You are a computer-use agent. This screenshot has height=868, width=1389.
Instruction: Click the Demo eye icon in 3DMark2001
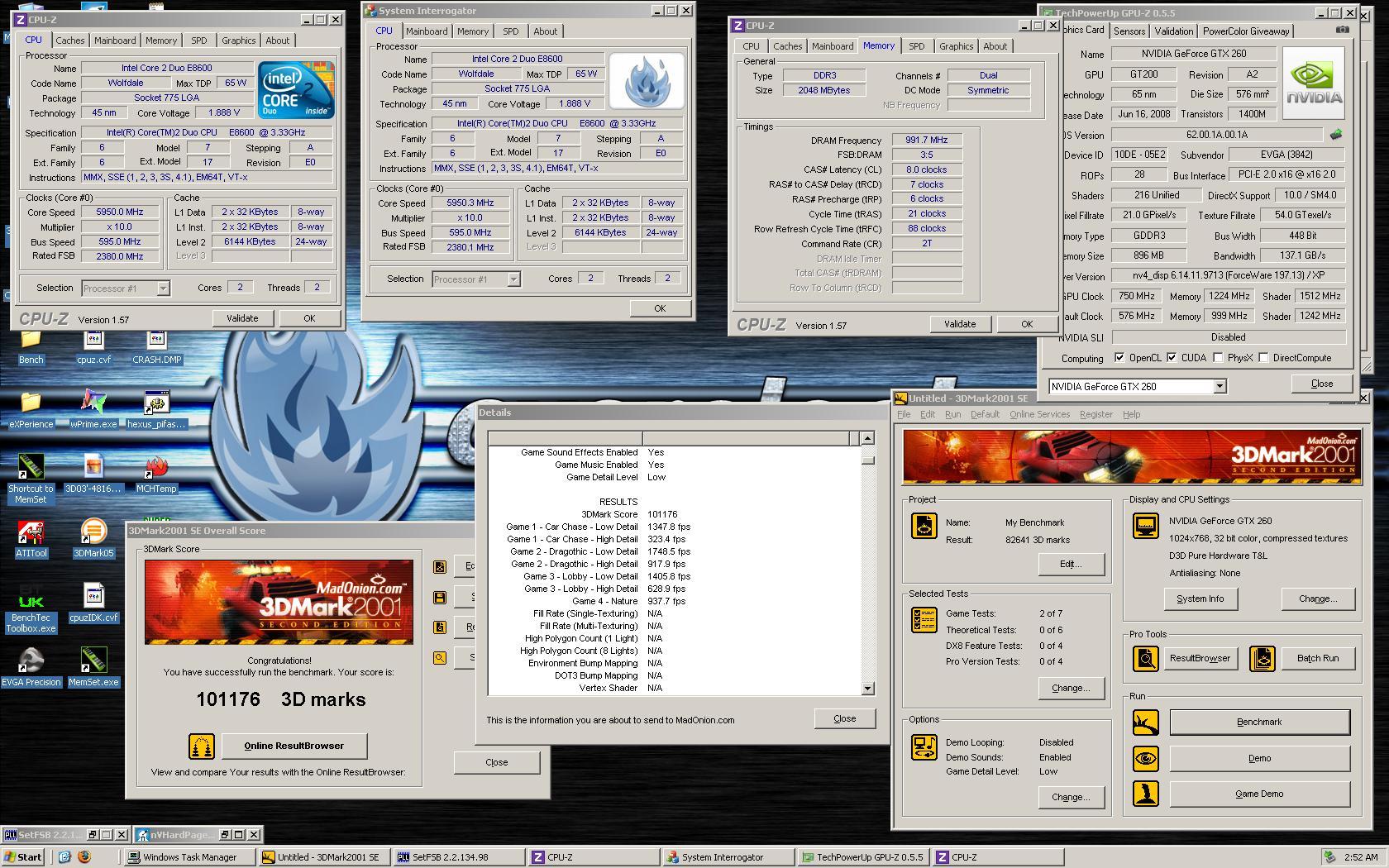[x=1146, y=758]
